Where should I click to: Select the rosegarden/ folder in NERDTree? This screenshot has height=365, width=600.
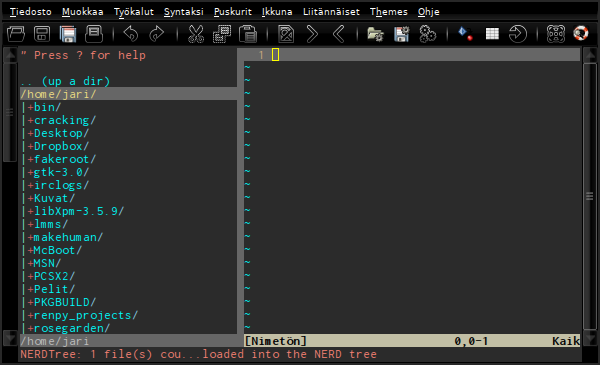(x=72, y=328)
